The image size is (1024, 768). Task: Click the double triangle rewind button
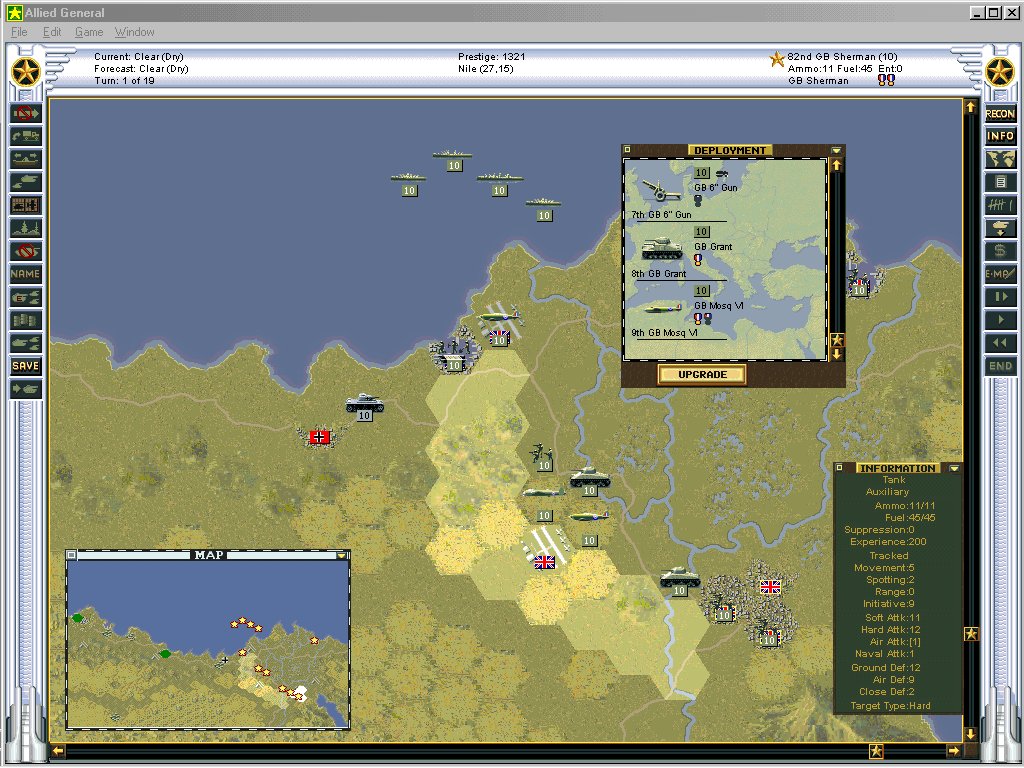click(x=1000, y=343)
